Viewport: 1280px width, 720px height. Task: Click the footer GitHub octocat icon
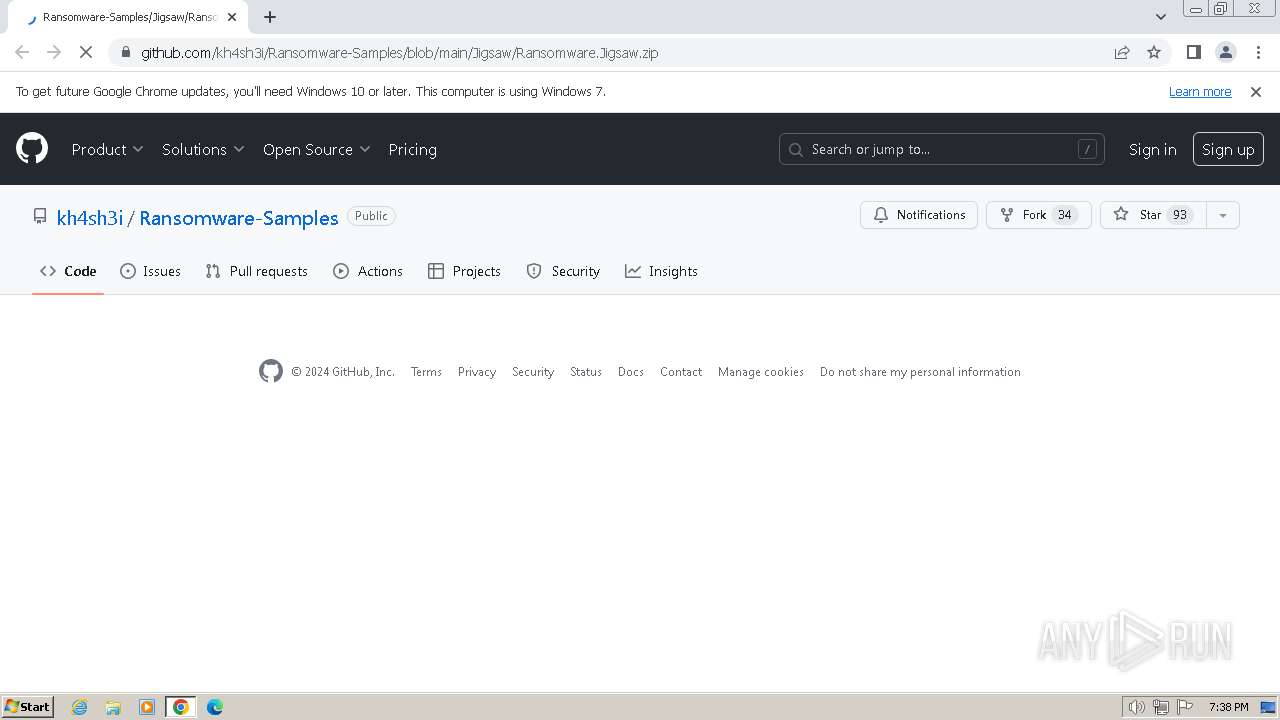coord(270,371)
